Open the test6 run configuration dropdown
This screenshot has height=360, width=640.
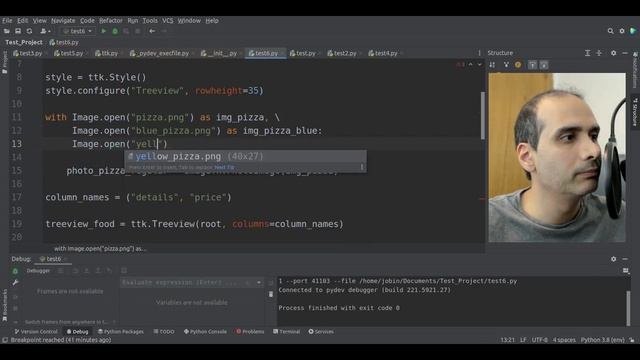point(78,31)
